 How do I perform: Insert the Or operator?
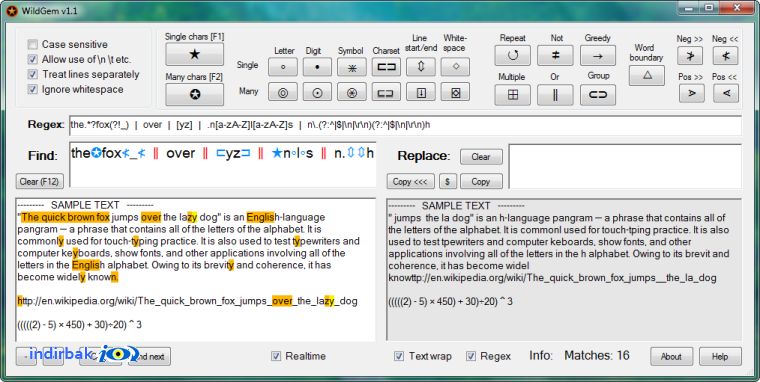555,95
